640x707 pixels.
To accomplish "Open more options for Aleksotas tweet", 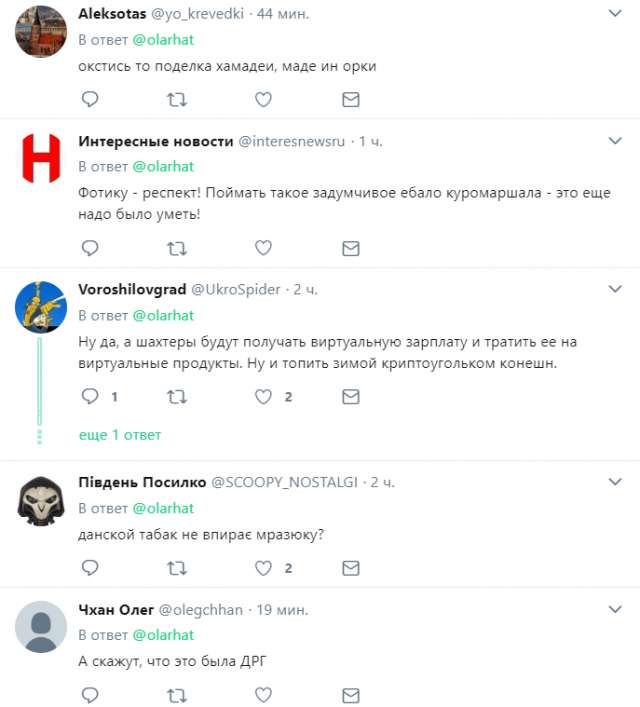I will pos(617,13).
